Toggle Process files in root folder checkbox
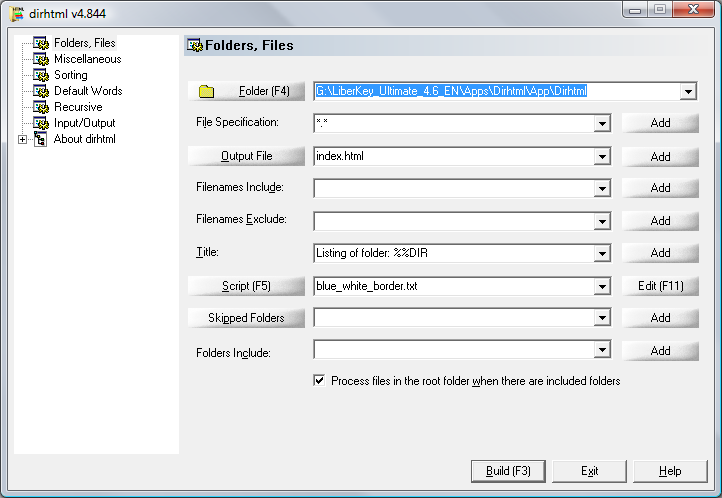 pyautogui.click(x=319, y=380)
